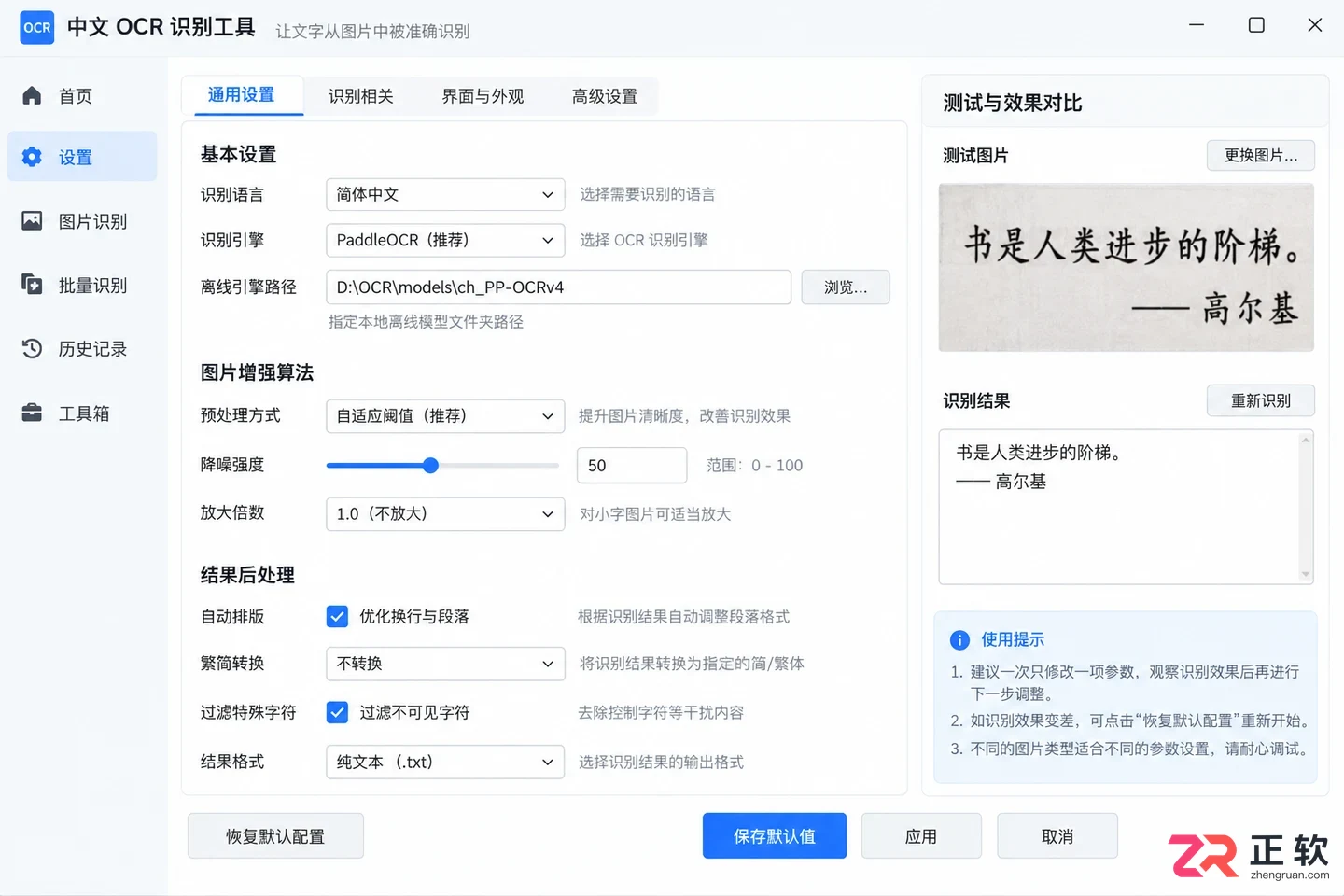Open the 首页 home icon
The width and height of the screenshot is (1344, 896).
coord(32,95)
